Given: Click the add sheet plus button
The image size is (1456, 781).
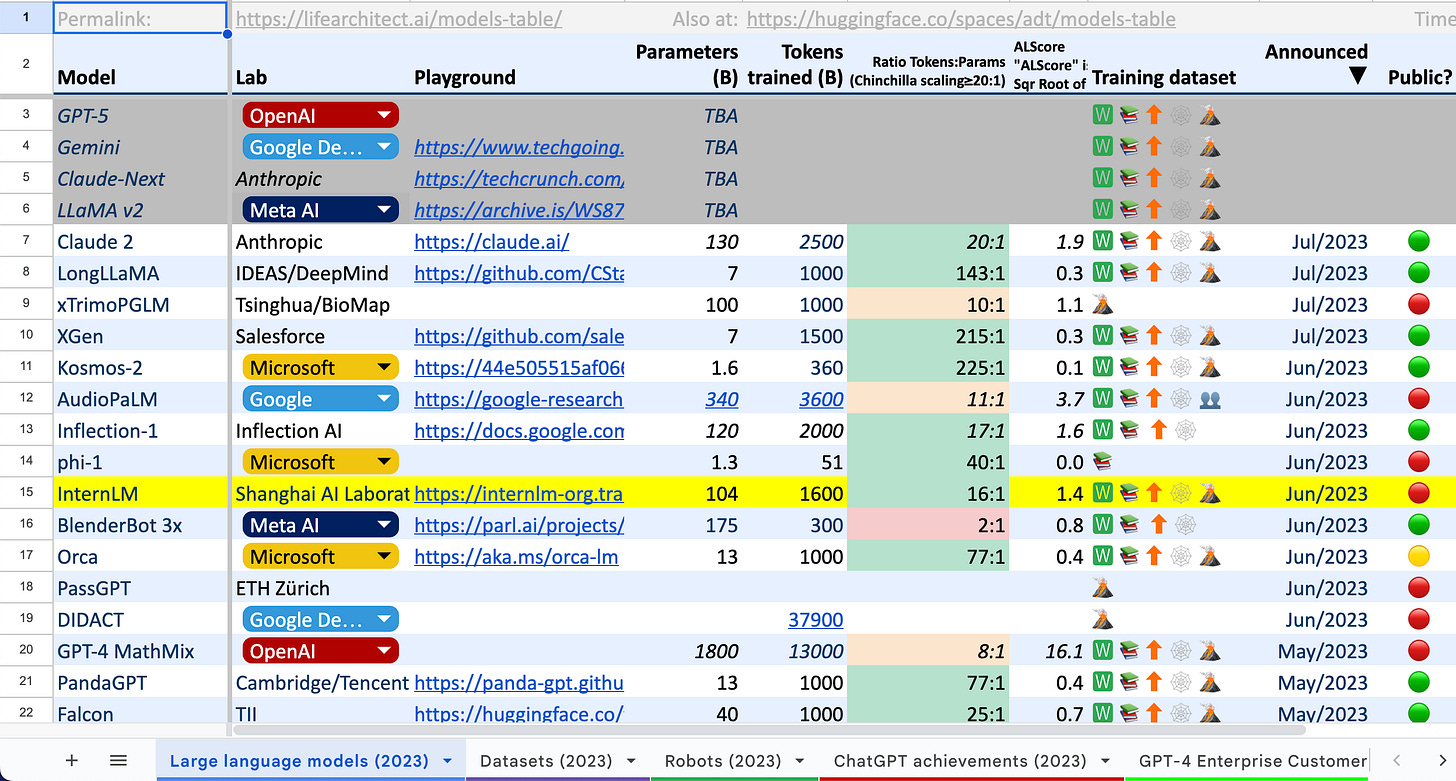Looking at the screenshot, I should 71,761.
